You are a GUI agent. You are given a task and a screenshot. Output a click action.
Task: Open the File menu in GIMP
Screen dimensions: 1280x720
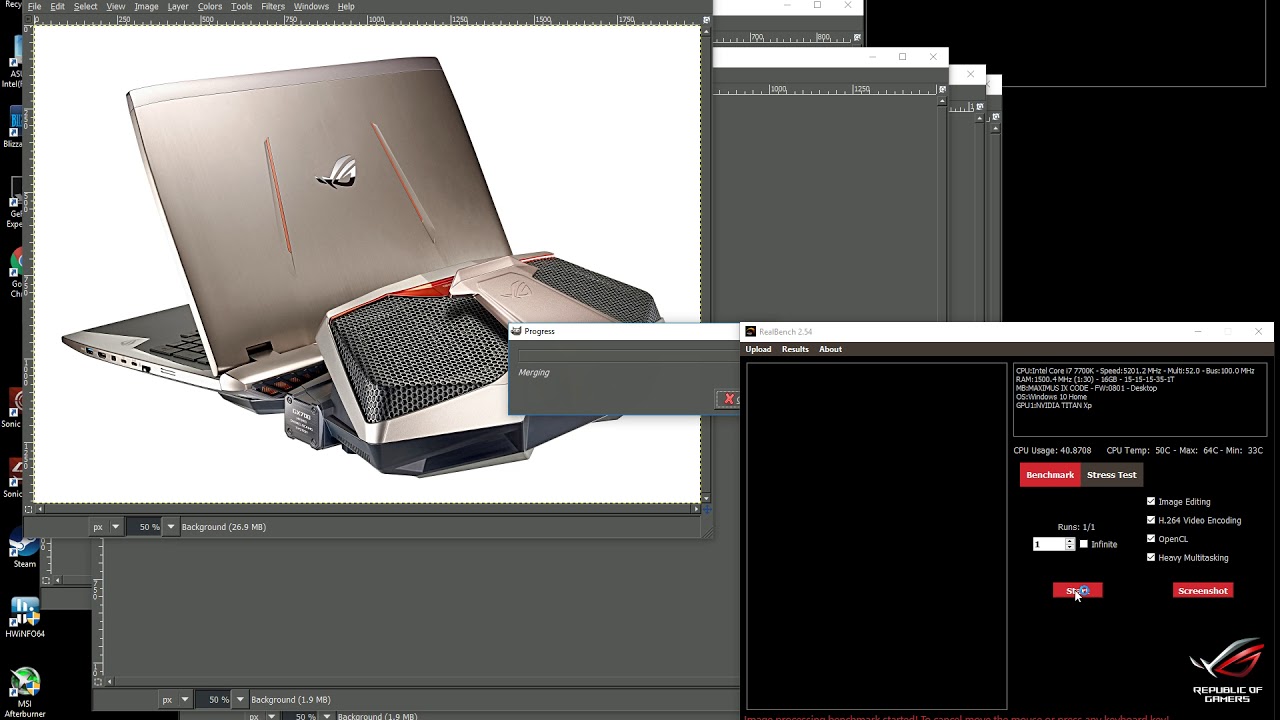click(x=34, y=6)
